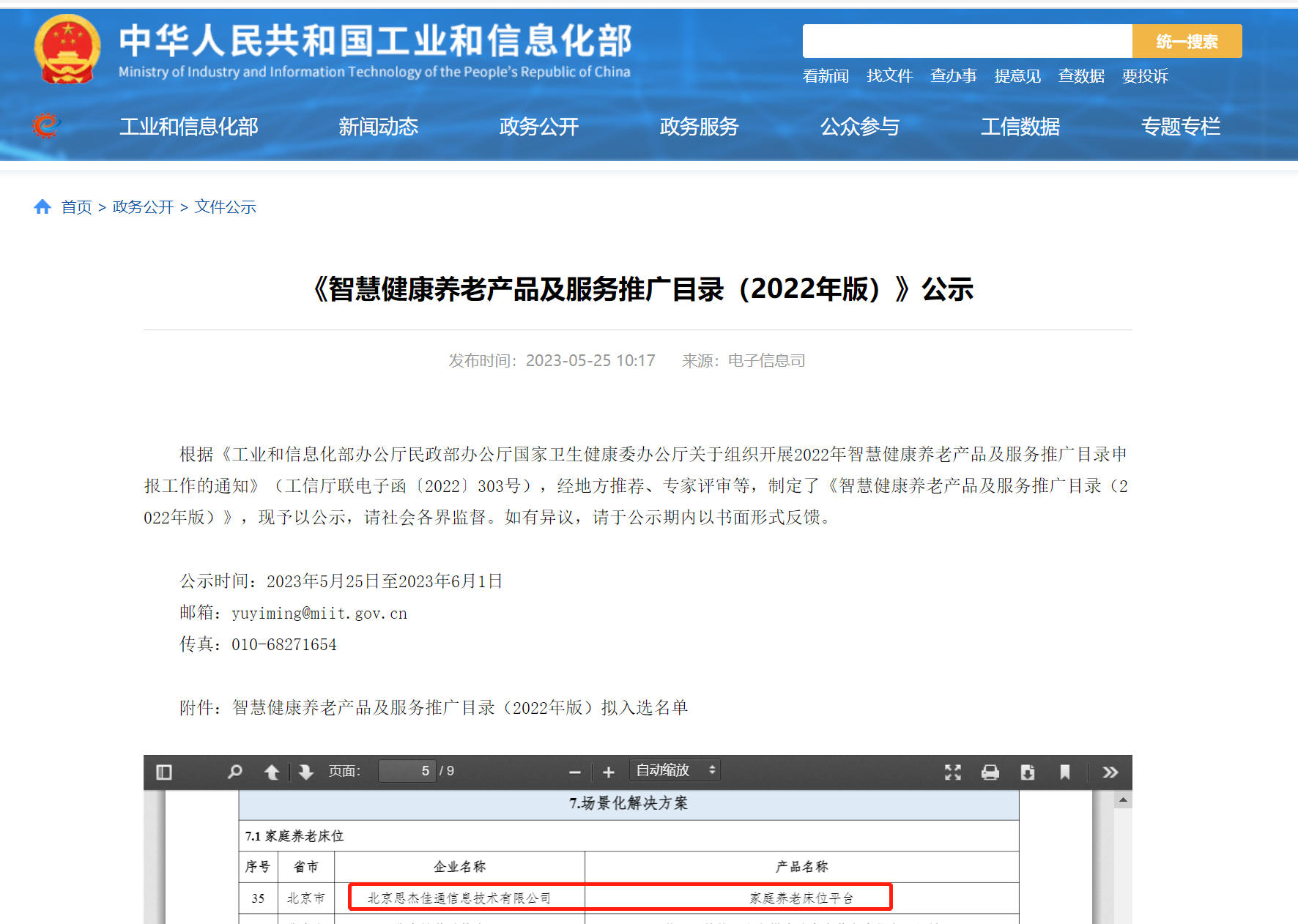Screen dimensions: 1298x924
Task: Bookmark the current PDF view
Action: tap(1065, 771)
